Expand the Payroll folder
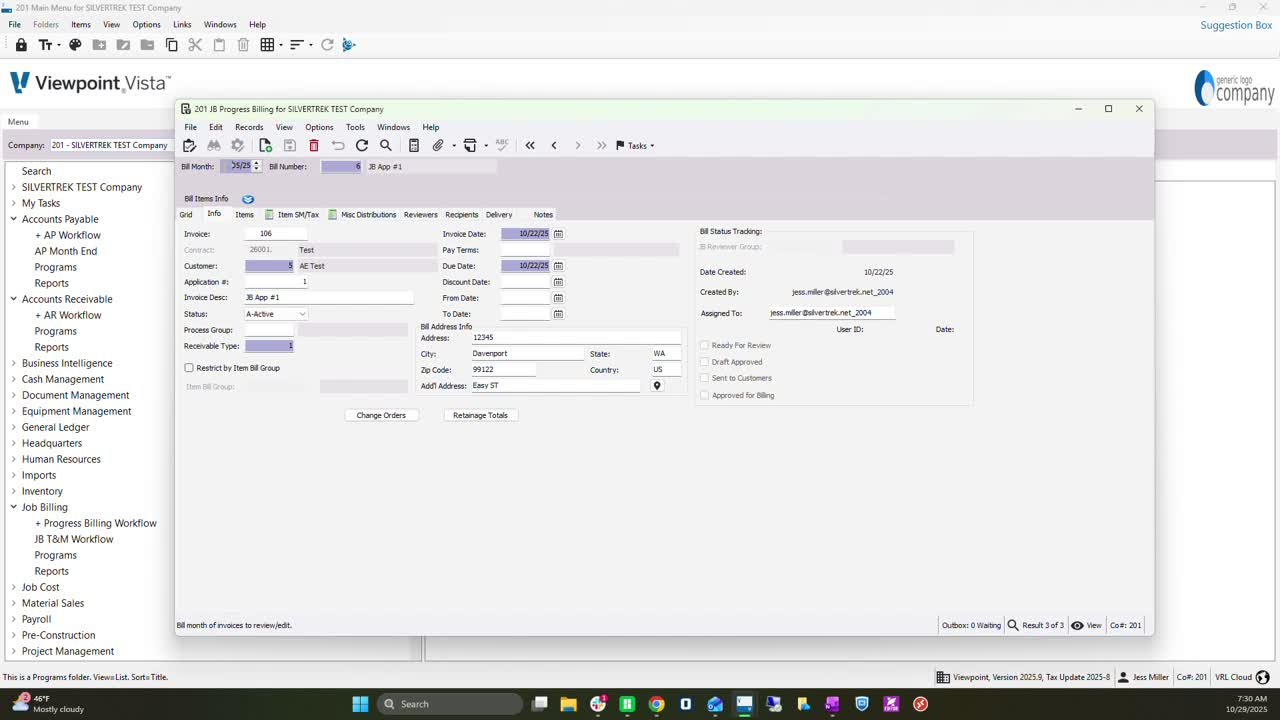 [x=14, y=619]
